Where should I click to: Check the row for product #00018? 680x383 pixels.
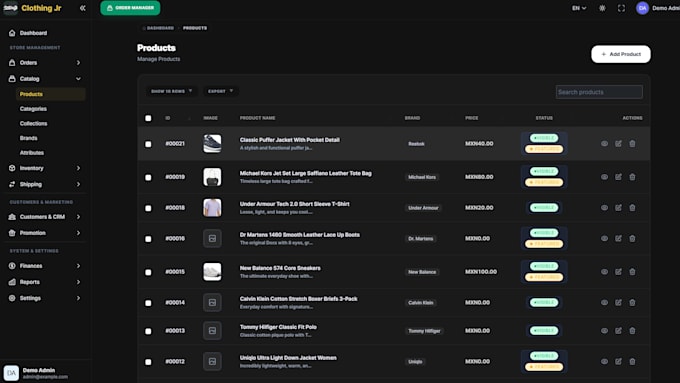point(148,208)
